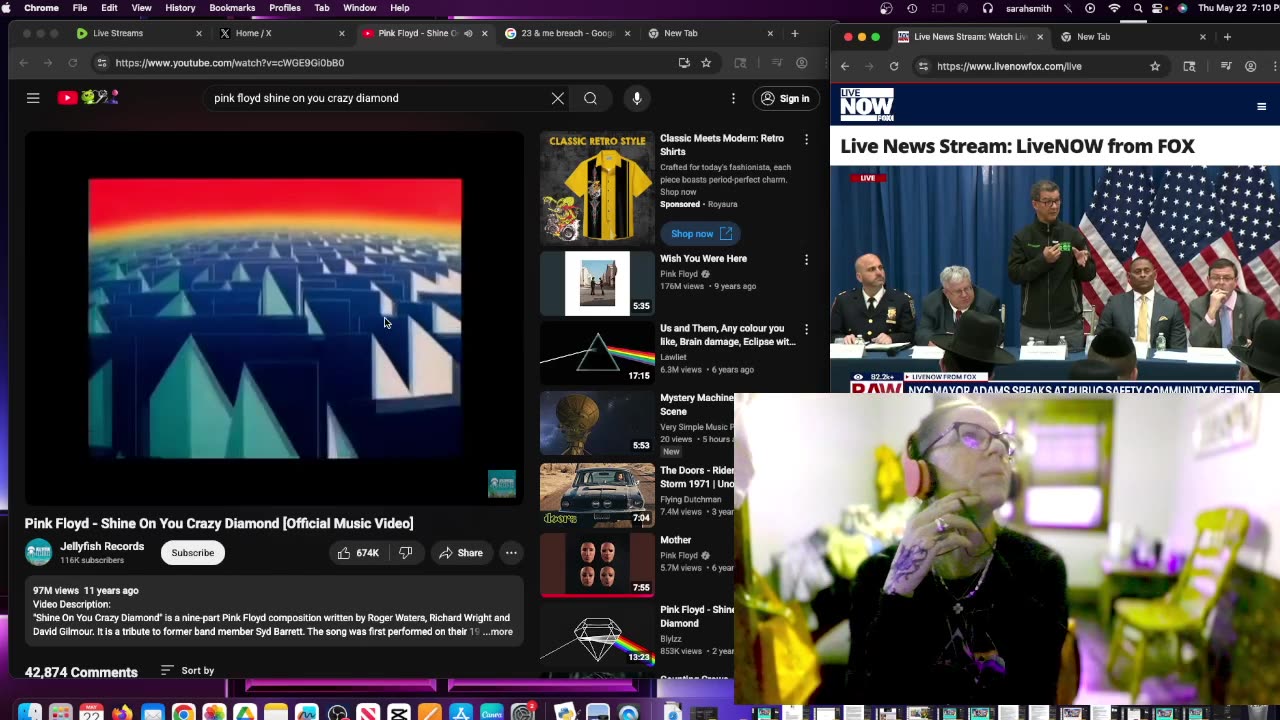The height and width of the screenshot is (720, 1280).
Task: Click Shop now on the Royaura ad
Action: (x=700, y=233)
